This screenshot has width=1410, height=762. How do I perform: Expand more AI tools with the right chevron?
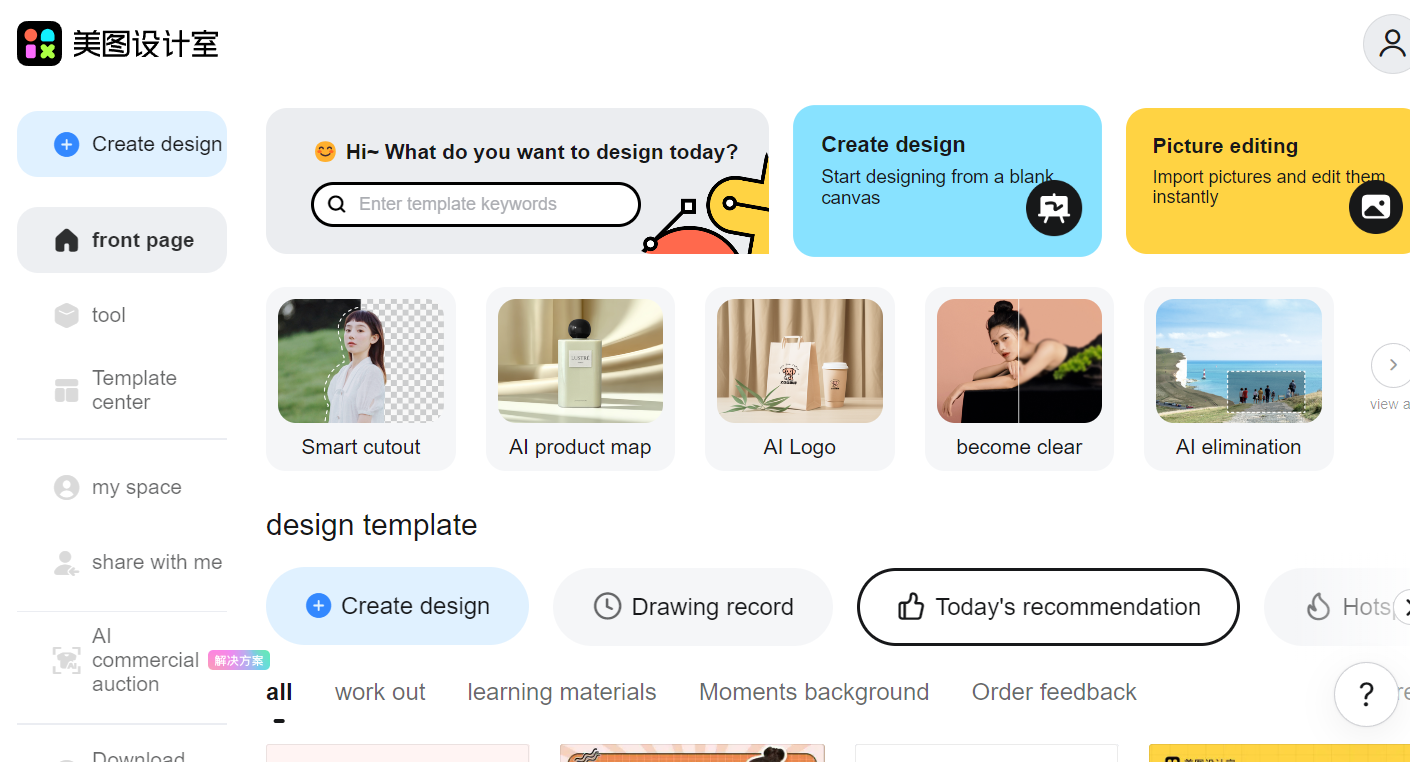pos(1392,365)
